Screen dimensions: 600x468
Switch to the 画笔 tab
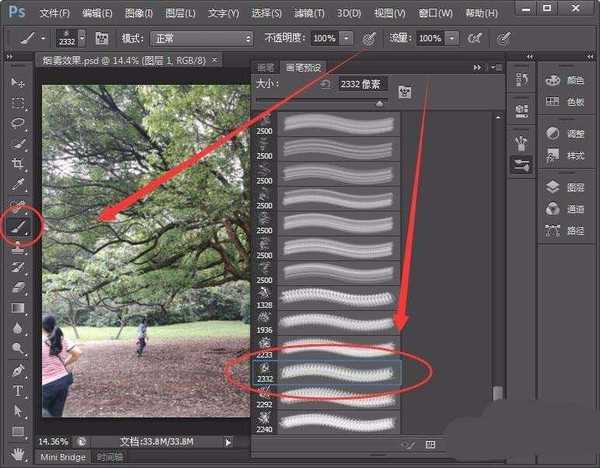click(266, 68)
